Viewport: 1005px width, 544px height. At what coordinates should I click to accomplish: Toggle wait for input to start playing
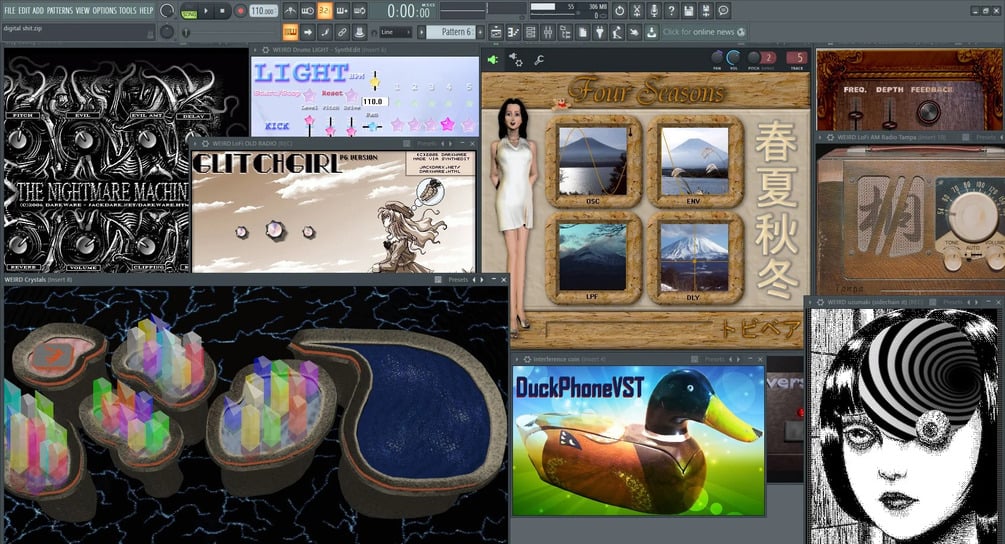click(308, 11)
